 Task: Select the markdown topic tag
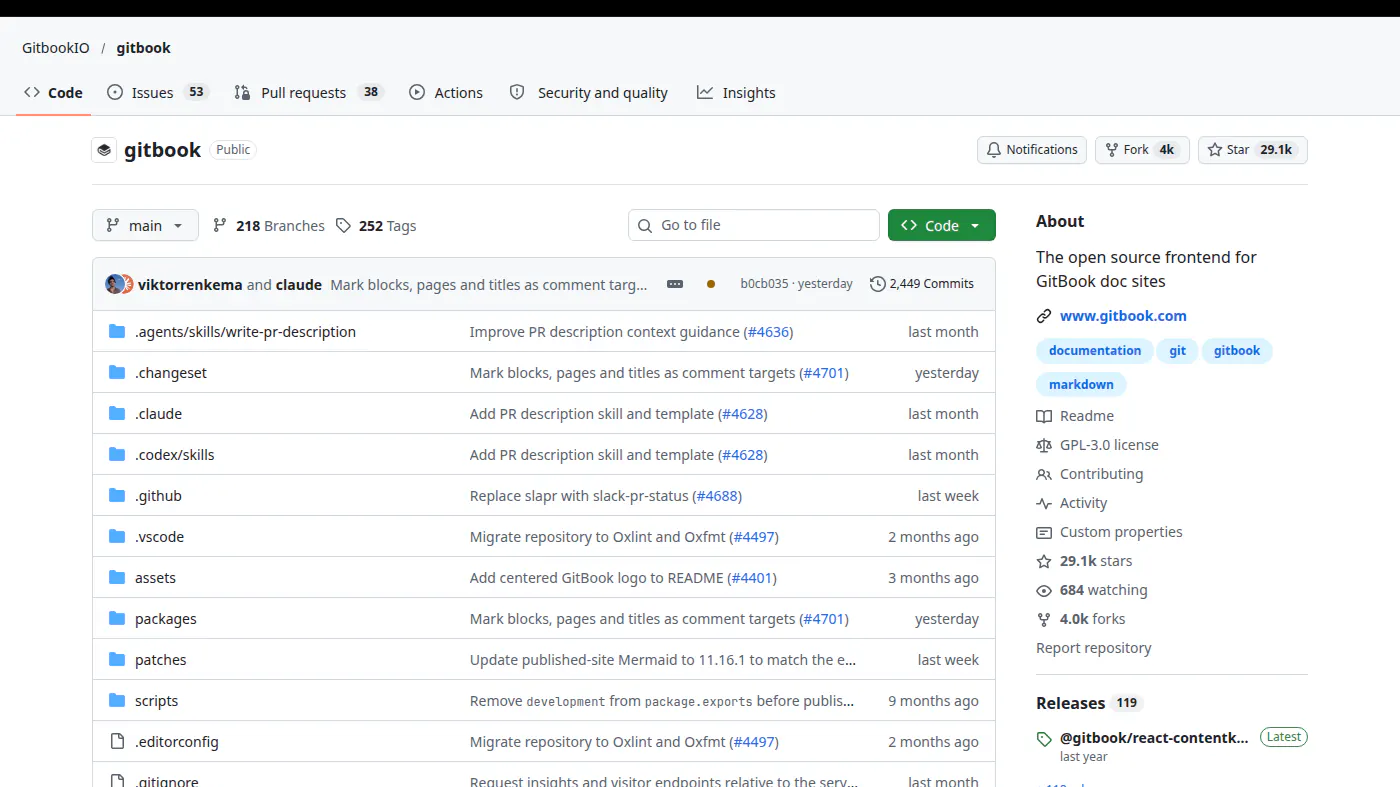pyautogui.click(x=1081, y=385)
